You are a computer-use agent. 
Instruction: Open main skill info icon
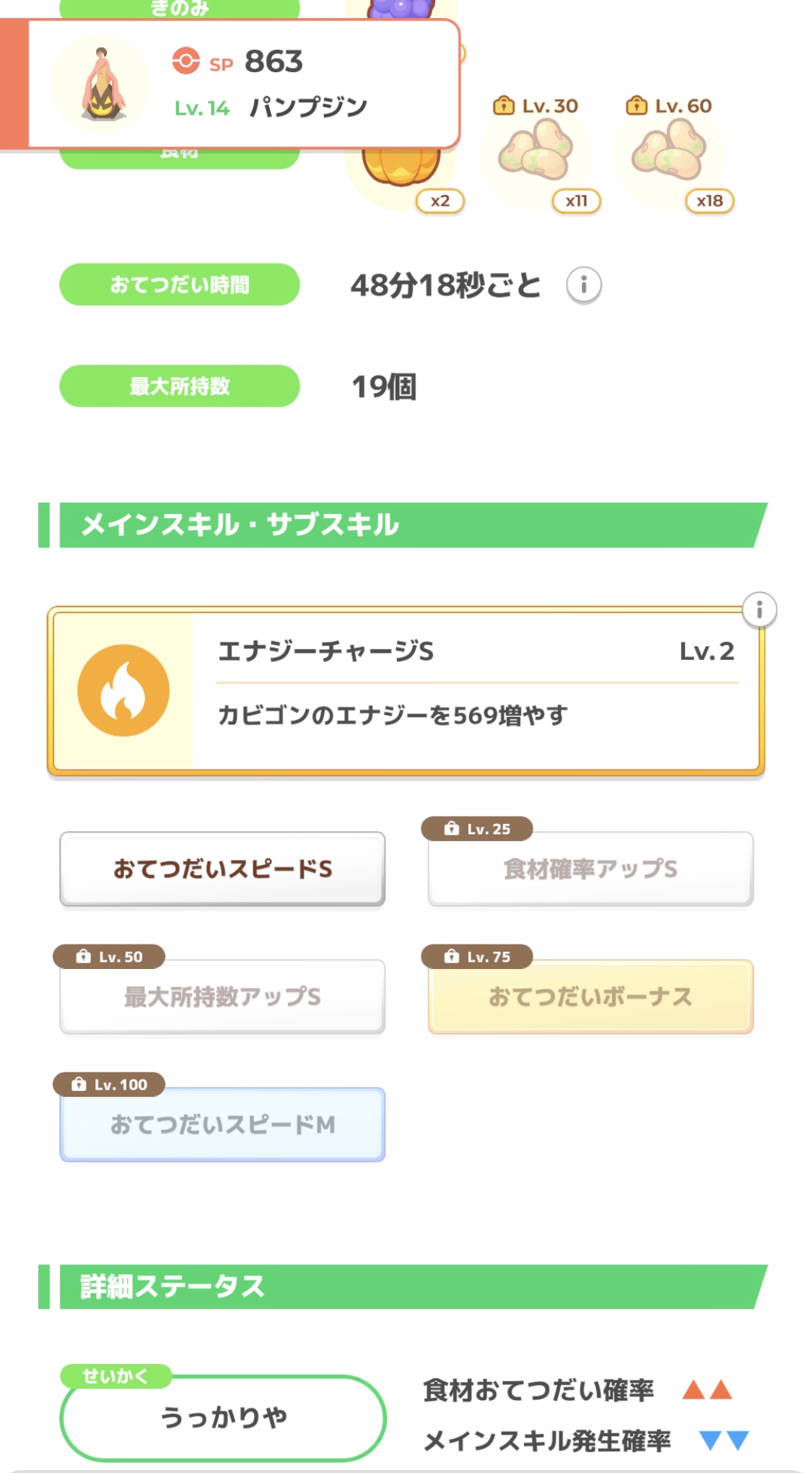pos(759,611)
